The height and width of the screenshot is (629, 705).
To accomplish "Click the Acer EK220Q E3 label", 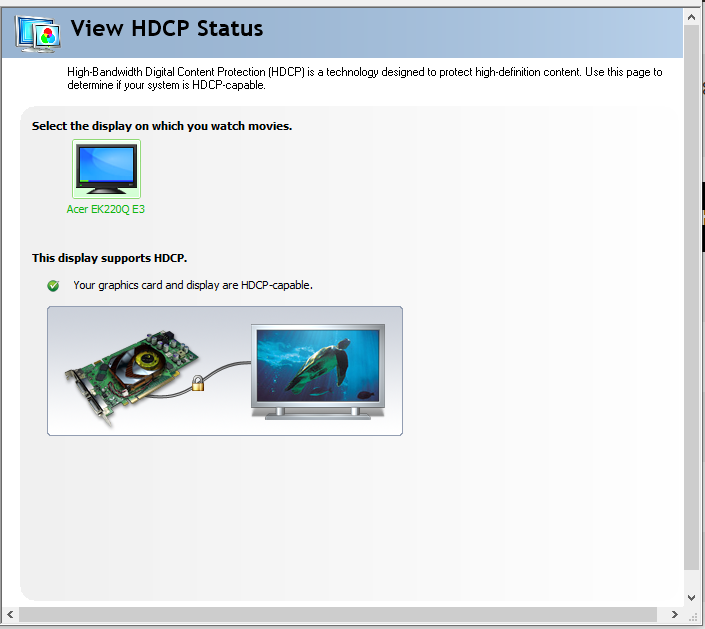I will pos(106,209).
